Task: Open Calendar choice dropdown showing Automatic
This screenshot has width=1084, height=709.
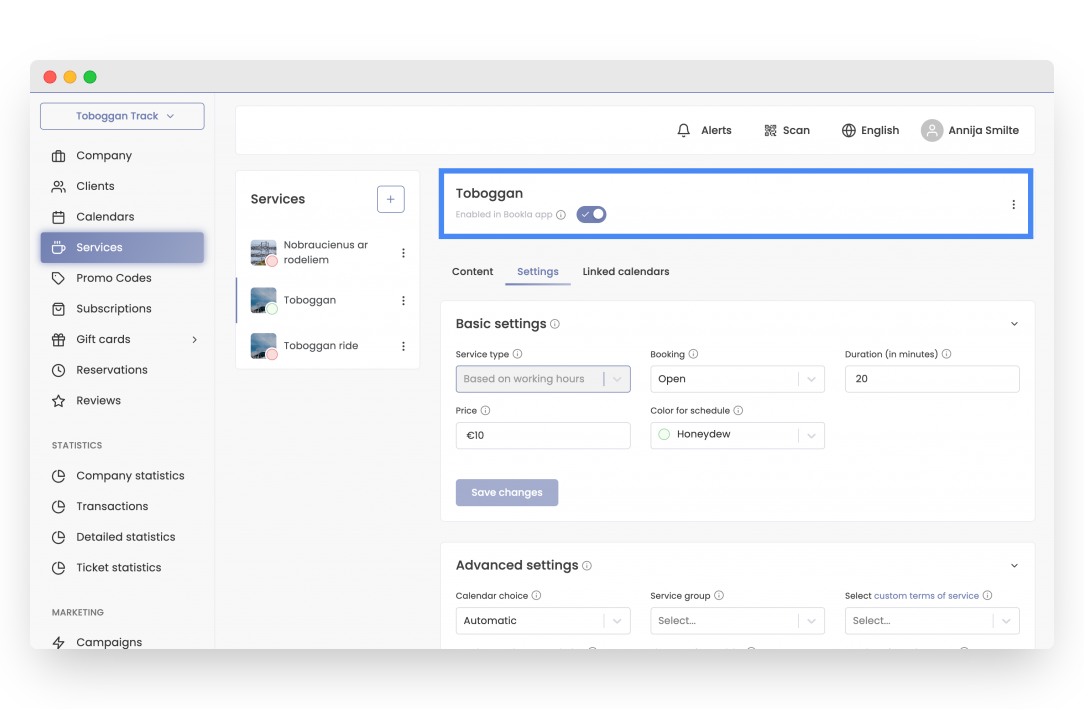Action: (x=542, y=621)
